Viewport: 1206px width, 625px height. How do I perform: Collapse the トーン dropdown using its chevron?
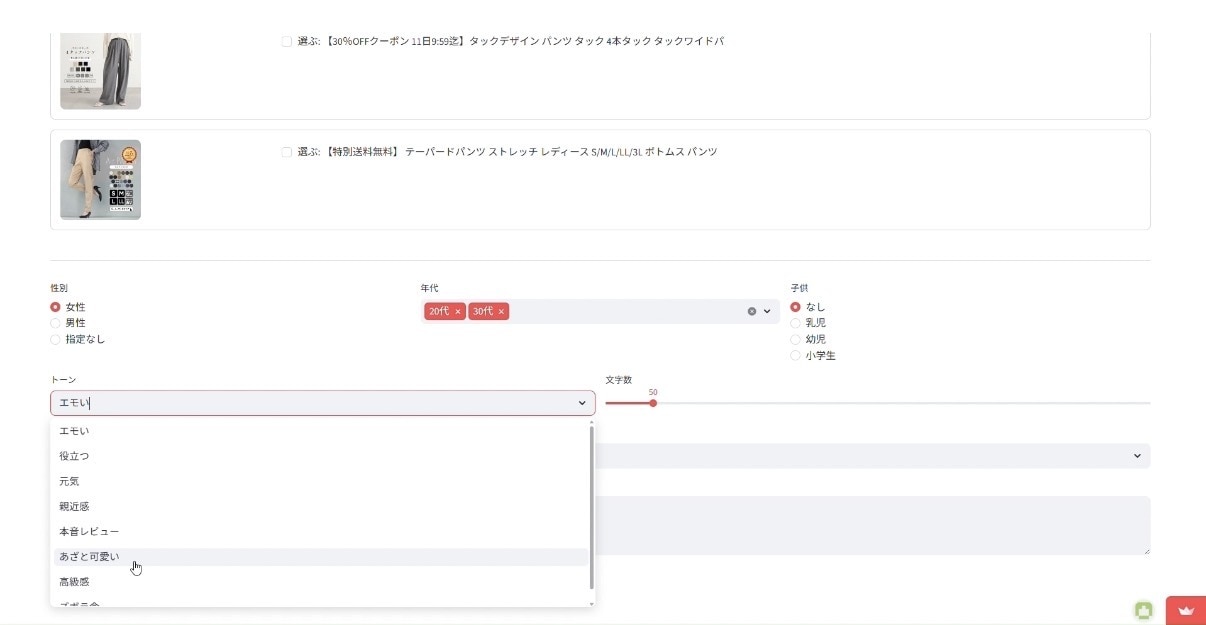click(x=582, y=403)
